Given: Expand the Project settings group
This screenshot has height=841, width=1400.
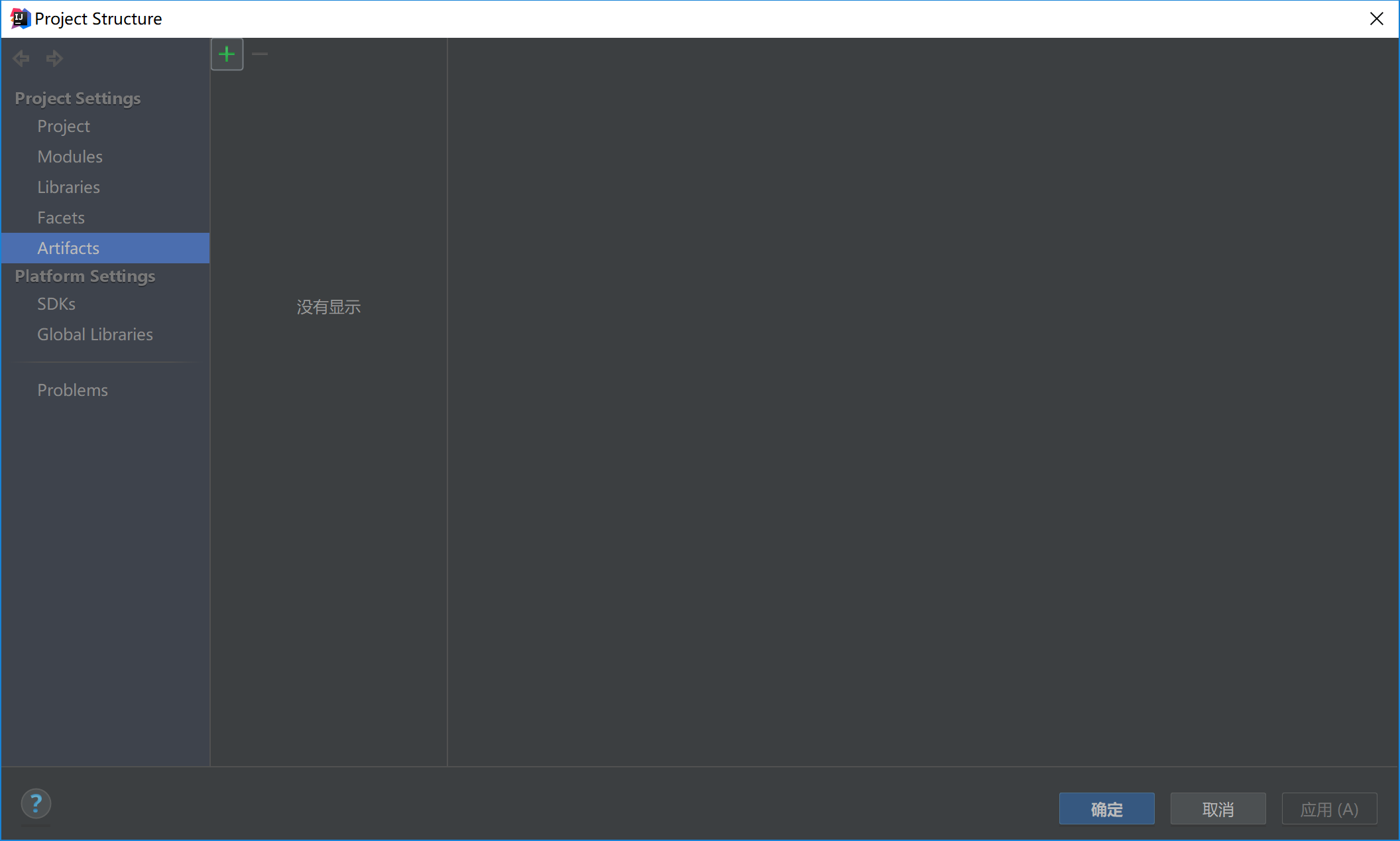Looking at the screenshot, I should click(77, 97).
